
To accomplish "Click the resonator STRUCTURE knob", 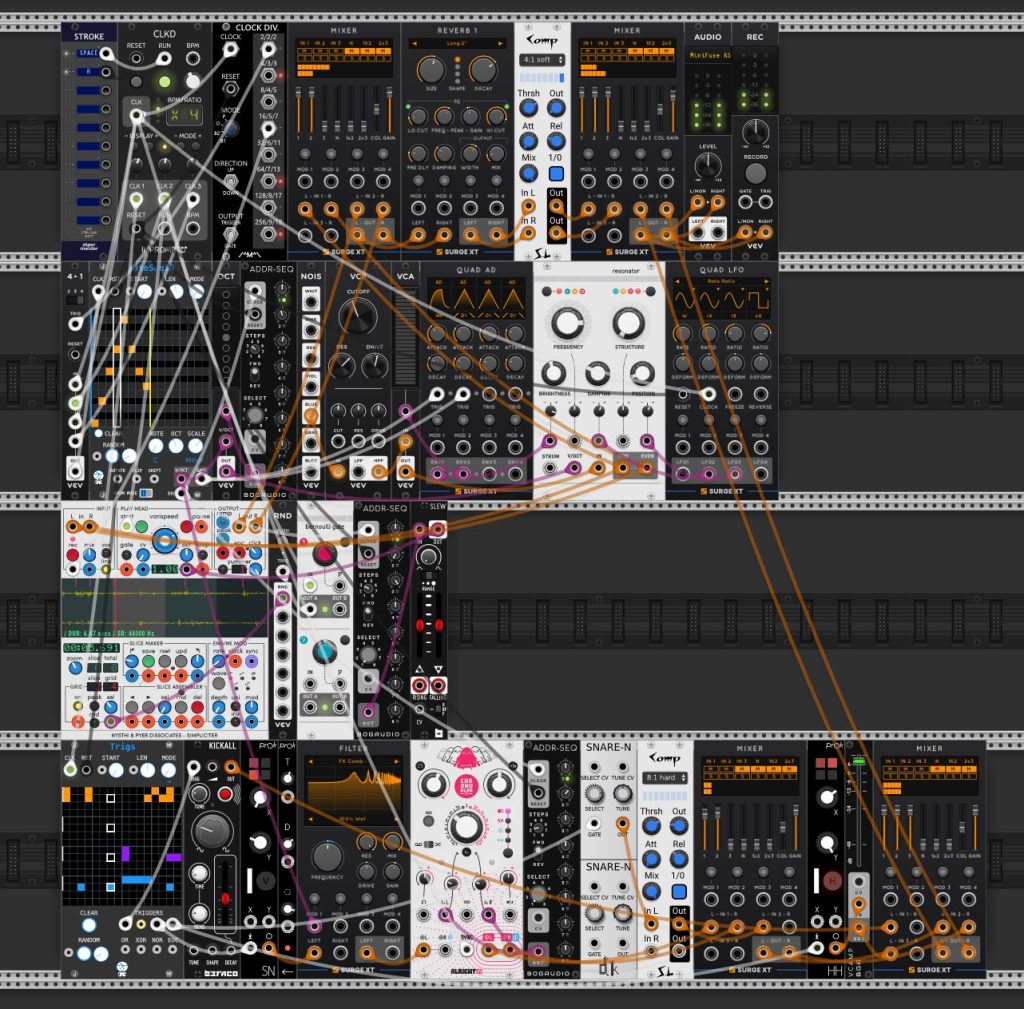I will click(628, 323).
